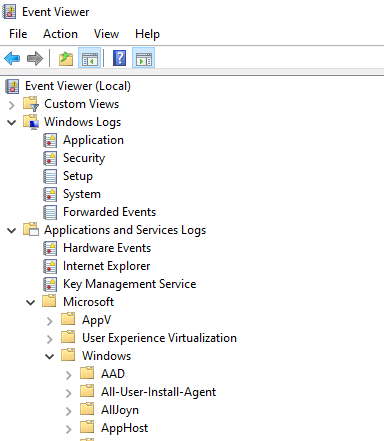Click the Up One Level folder icon
Image resolution: width=384 pixels, height=441 pixels.
pyautogui.click(x=66, y=58)
